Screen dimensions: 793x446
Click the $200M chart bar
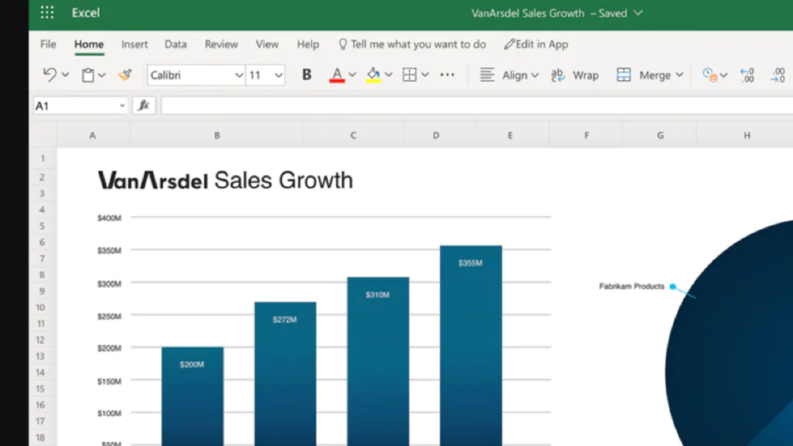pyautogui.click(x=192, y=396)
